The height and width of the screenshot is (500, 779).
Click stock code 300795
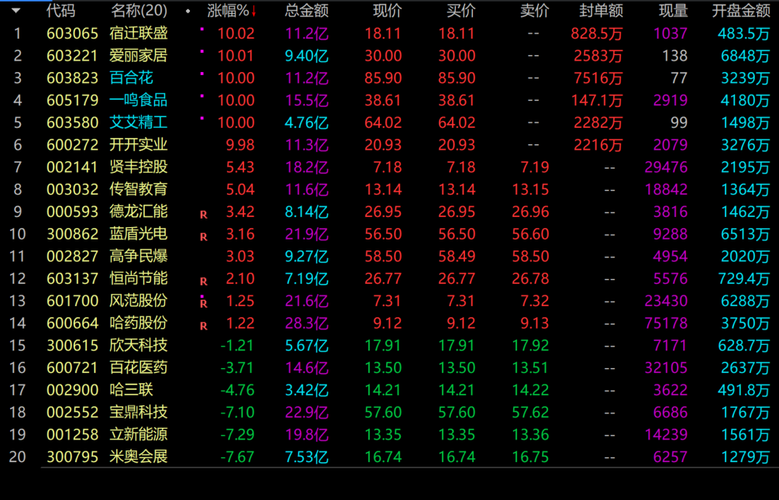[73, 457]
